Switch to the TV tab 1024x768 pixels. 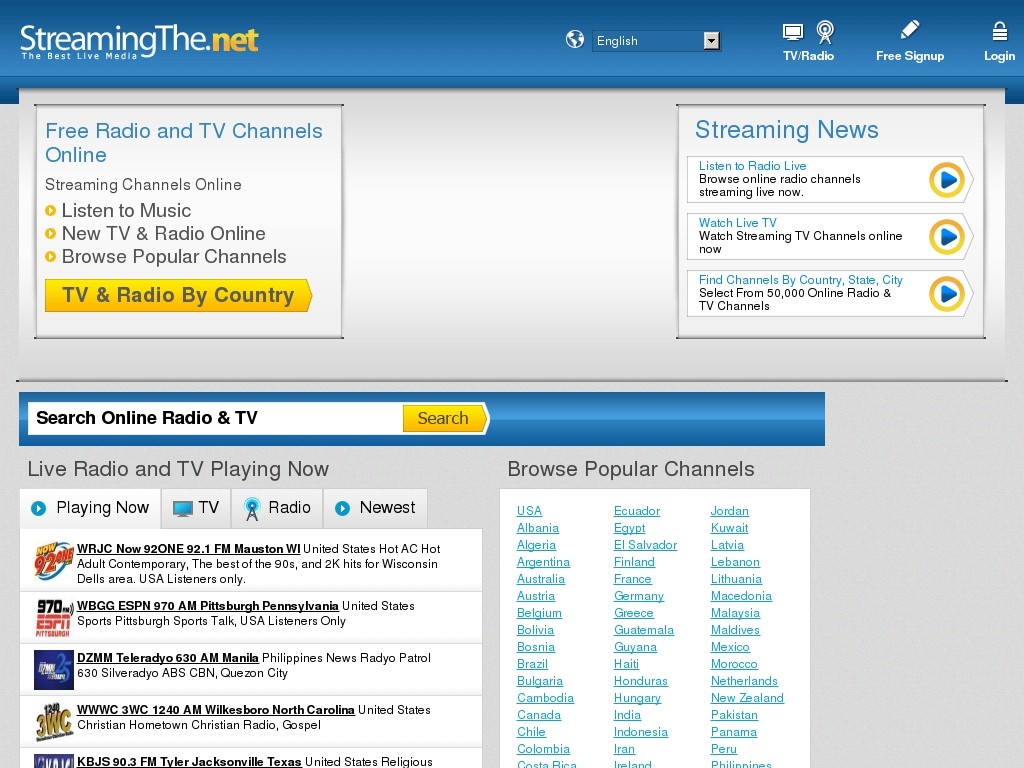pos(196,508)
